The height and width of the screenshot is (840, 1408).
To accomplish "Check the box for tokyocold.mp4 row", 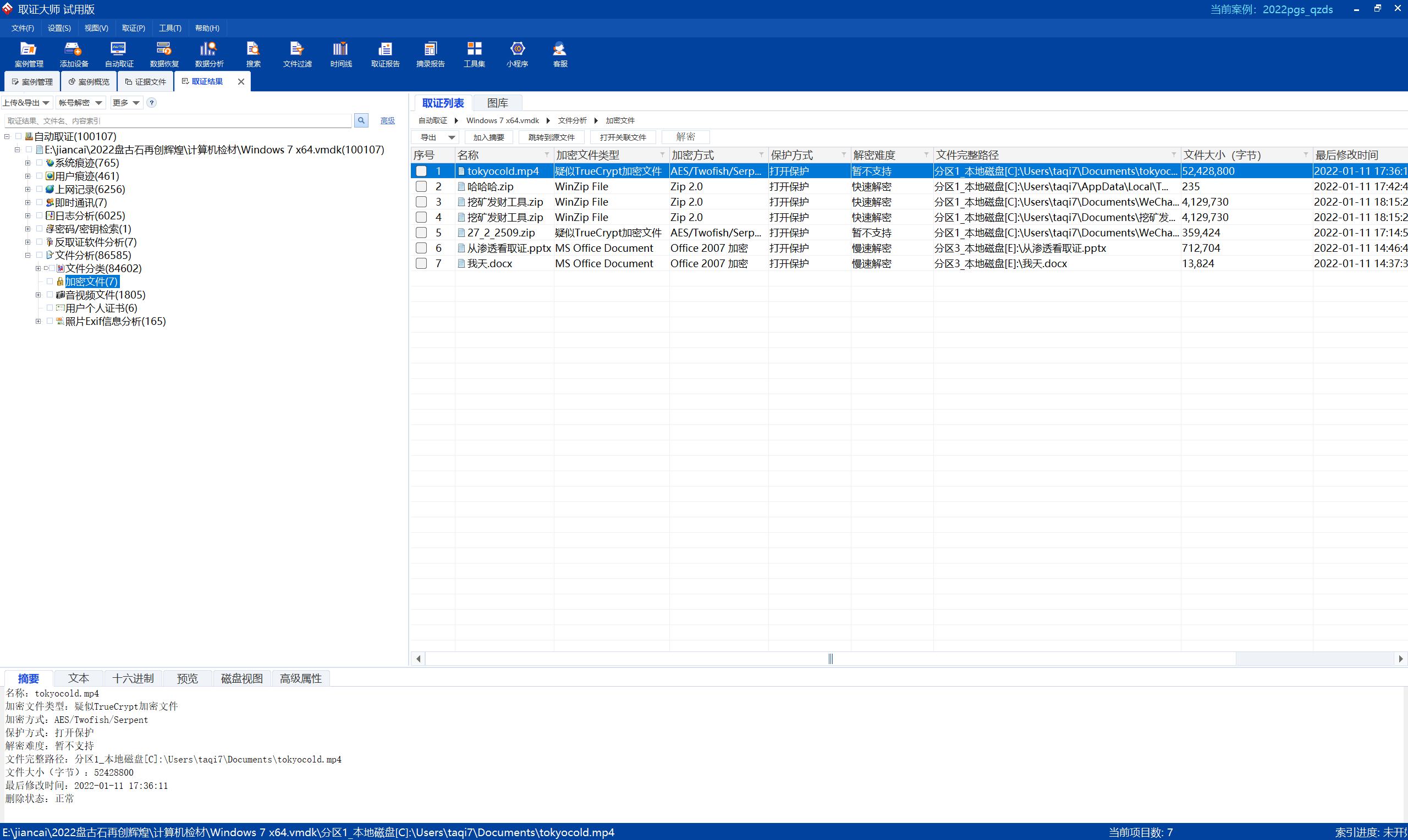I will click(421, 171).
